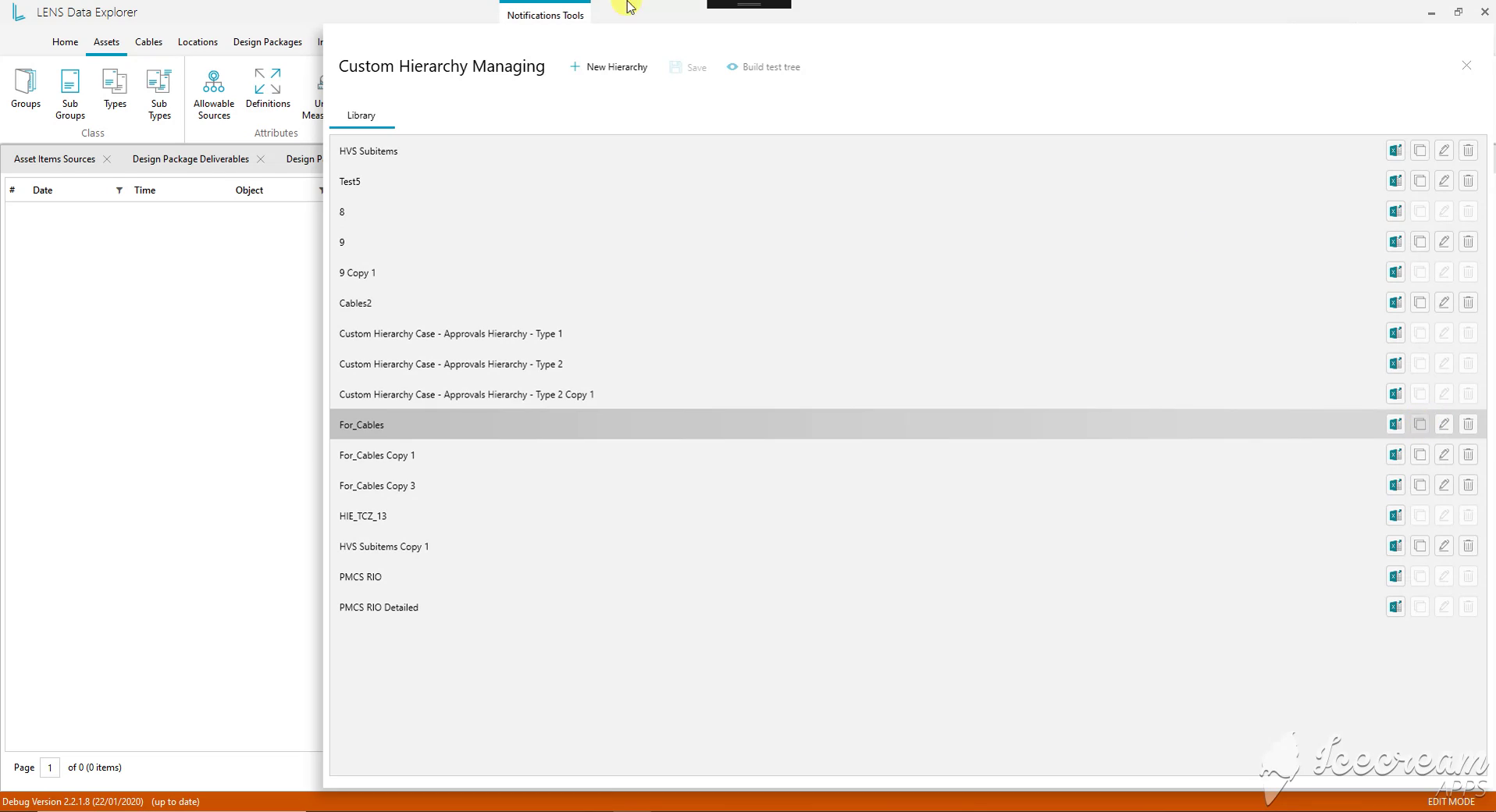This screenshot has width=1496, height=812.
Task: Click the page number input field
Action: point(50,767)
